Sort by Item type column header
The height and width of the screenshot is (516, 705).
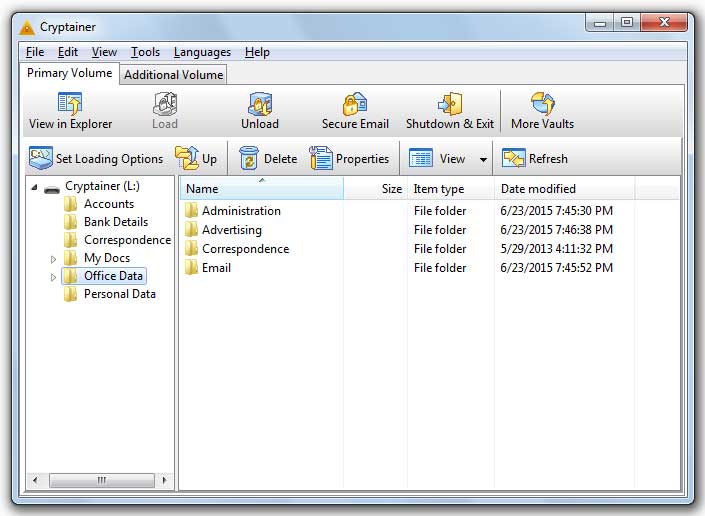point(451,189)
